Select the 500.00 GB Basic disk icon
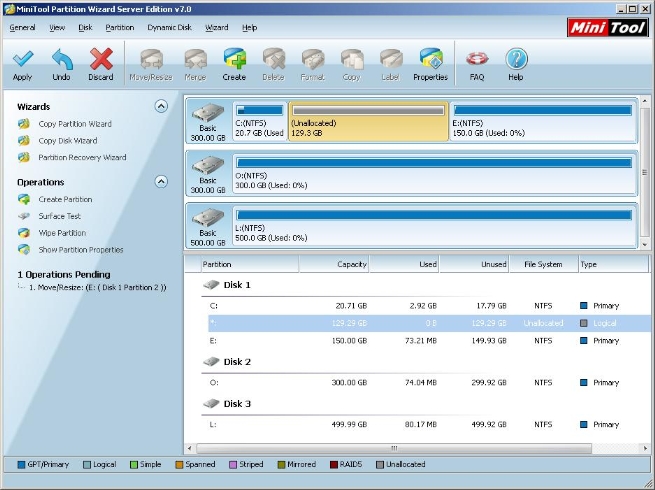 tap(208, 218)
